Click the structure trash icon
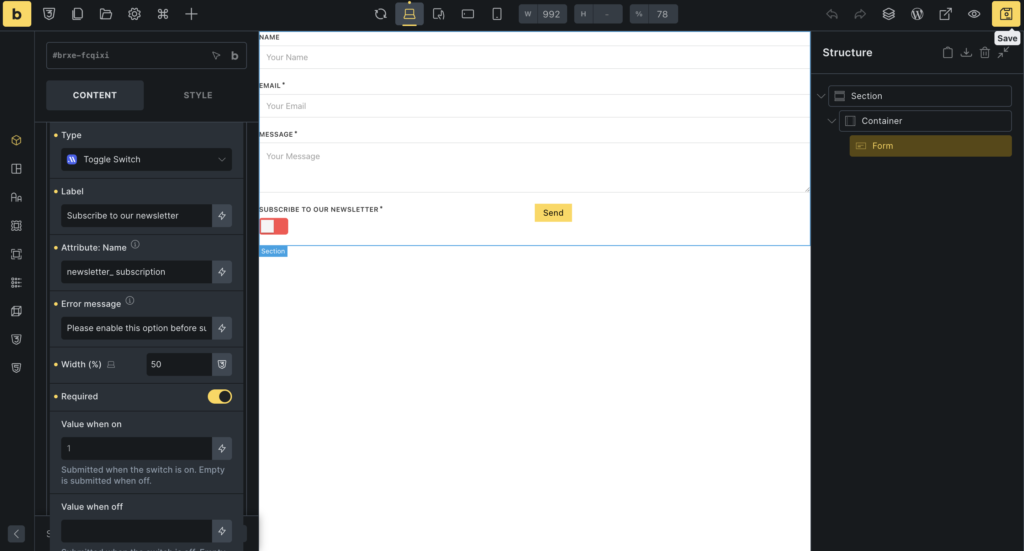 click(985, 53)
